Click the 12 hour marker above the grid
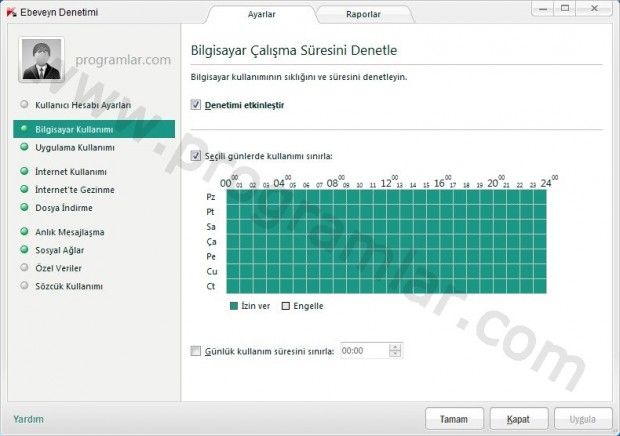 [386, 183]
